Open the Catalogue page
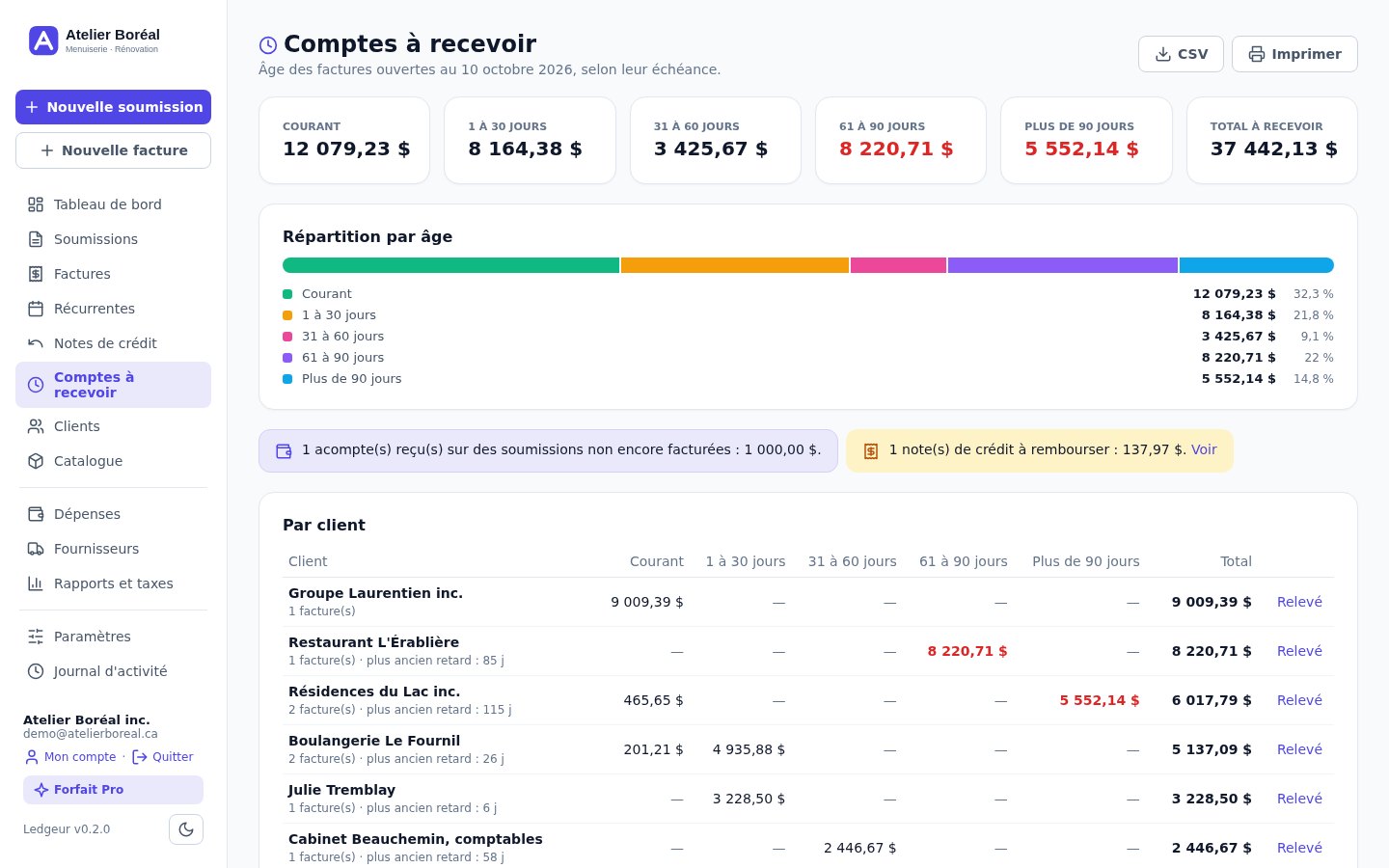This screenshot has width=1389, height=868. pos(113,461)
